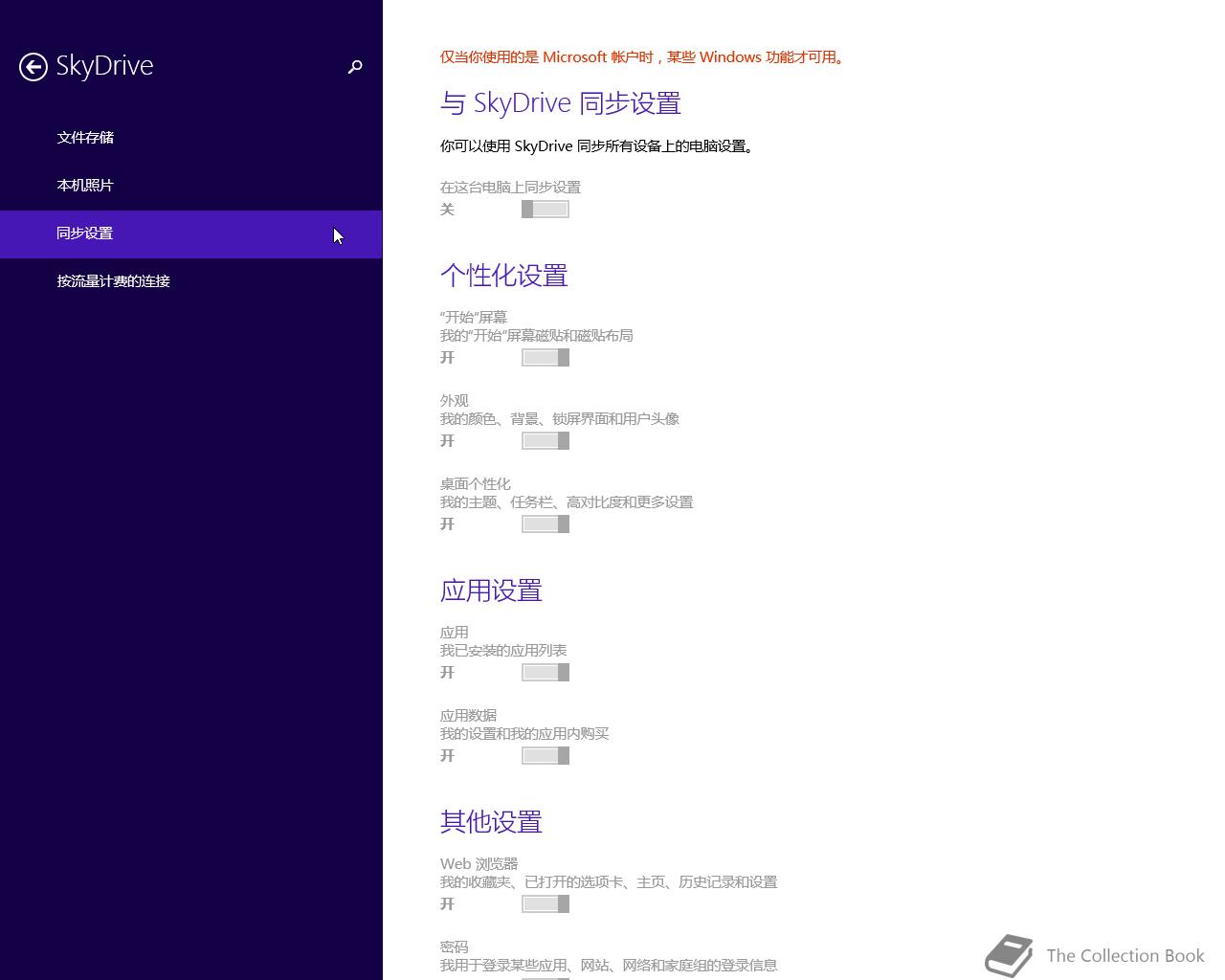Click the 其他设置 heading
Image resolution: width=1225 pixels, height=980 pixels.
[x=492, y=822]
